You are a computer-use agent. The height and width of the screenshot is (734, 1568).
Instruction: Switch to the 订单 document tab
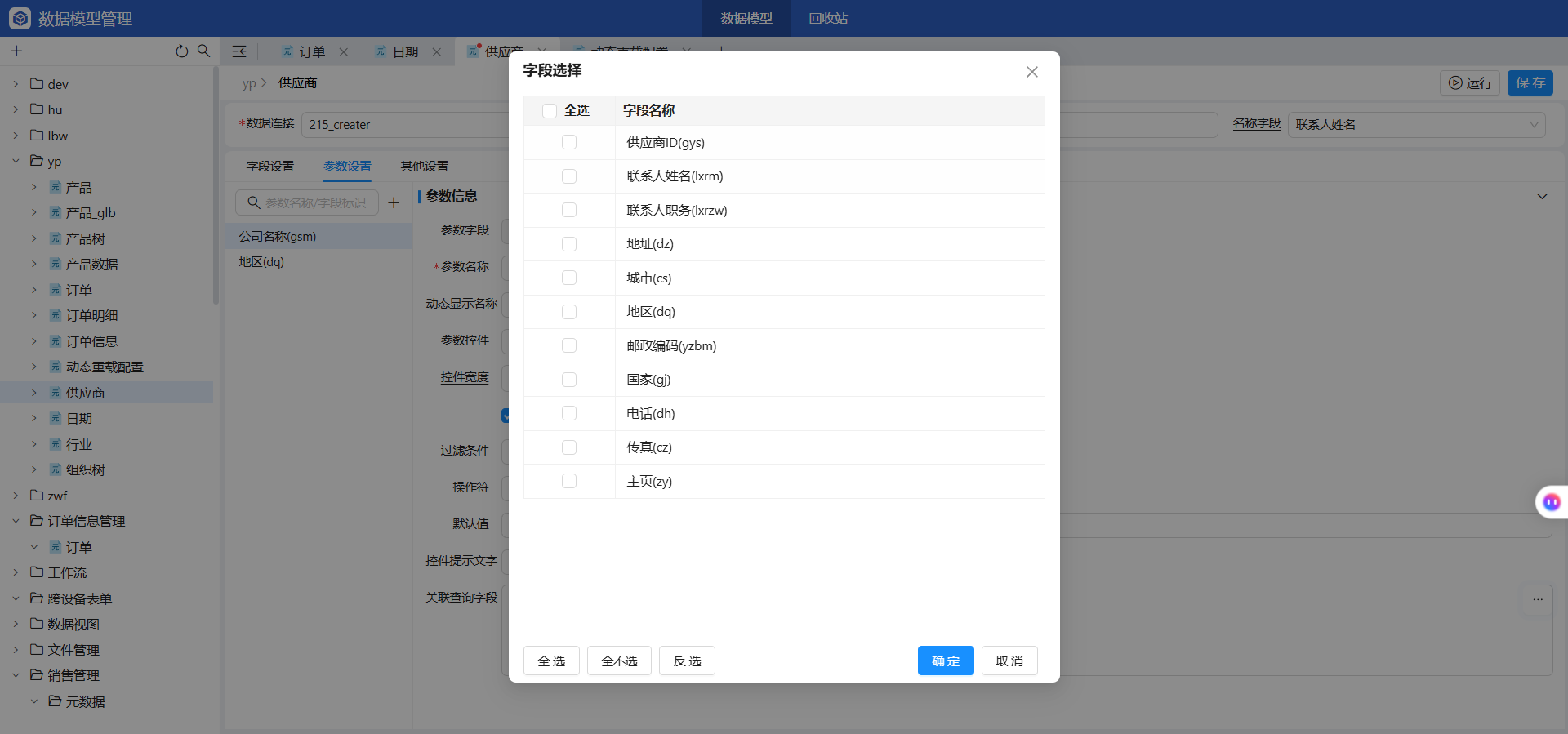[x=312, y=51]
